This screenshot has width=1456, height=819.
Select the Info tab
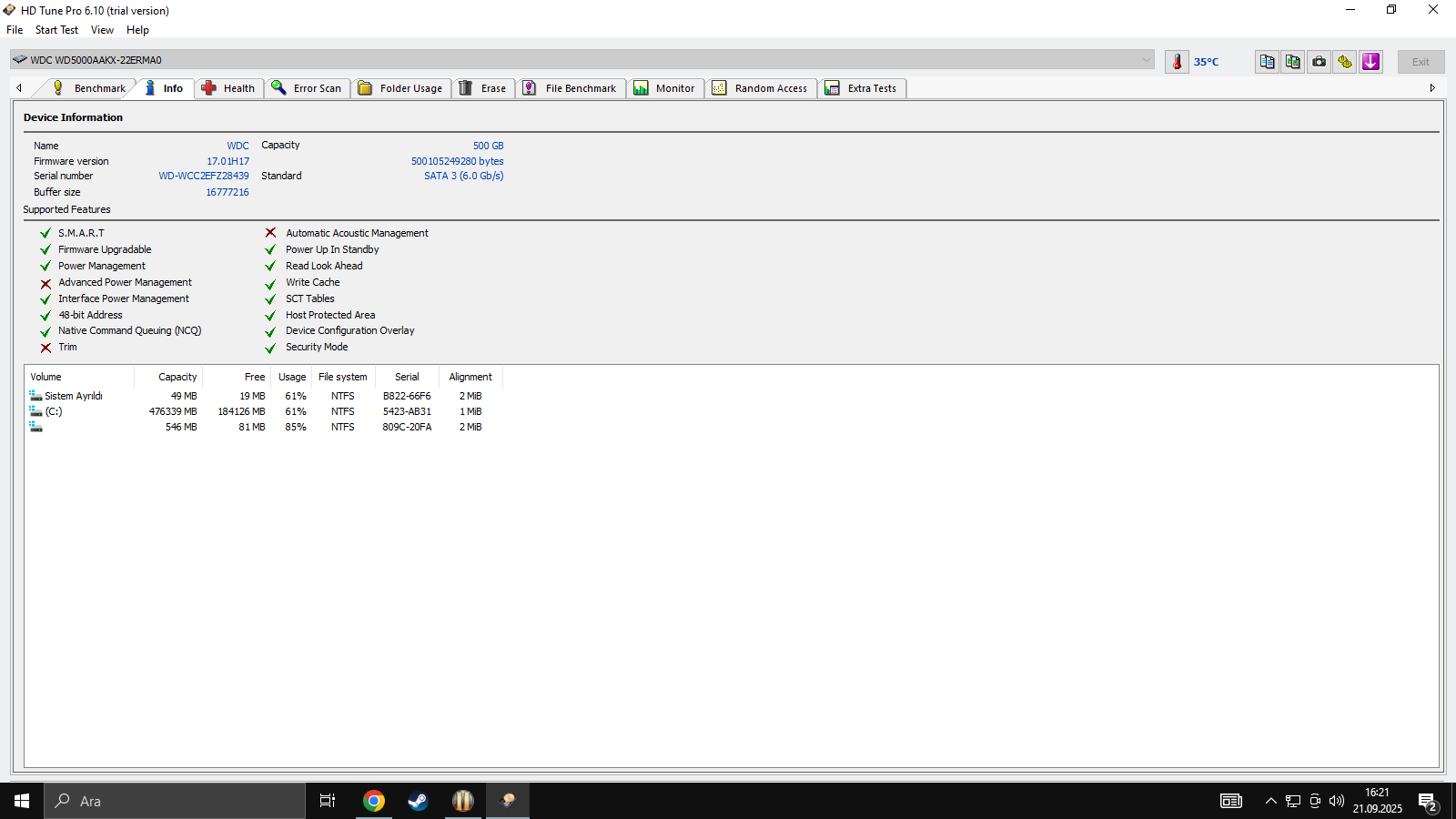pyautogui.click(x=165, y=88)
